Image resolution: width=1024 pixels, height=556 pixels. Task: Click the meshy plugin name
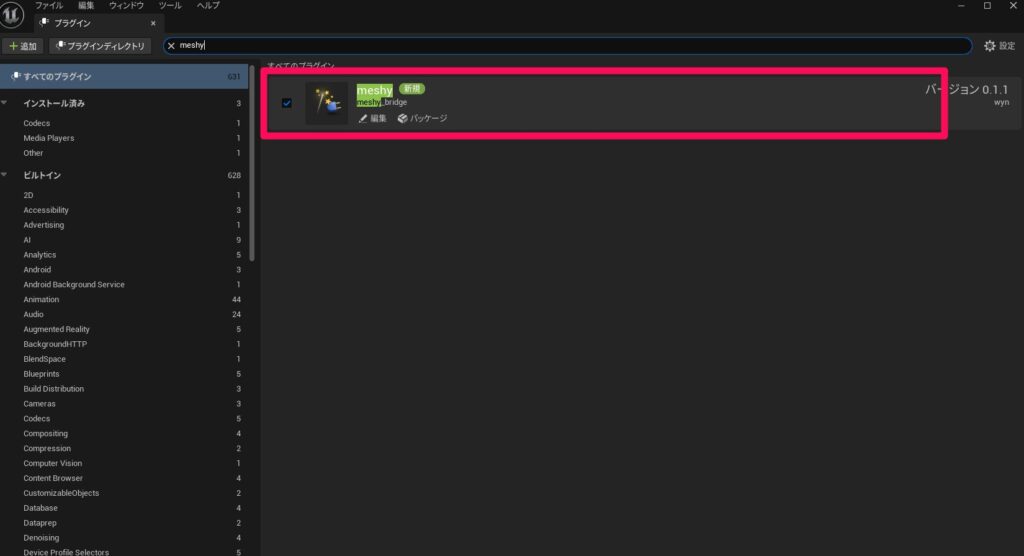375,90
